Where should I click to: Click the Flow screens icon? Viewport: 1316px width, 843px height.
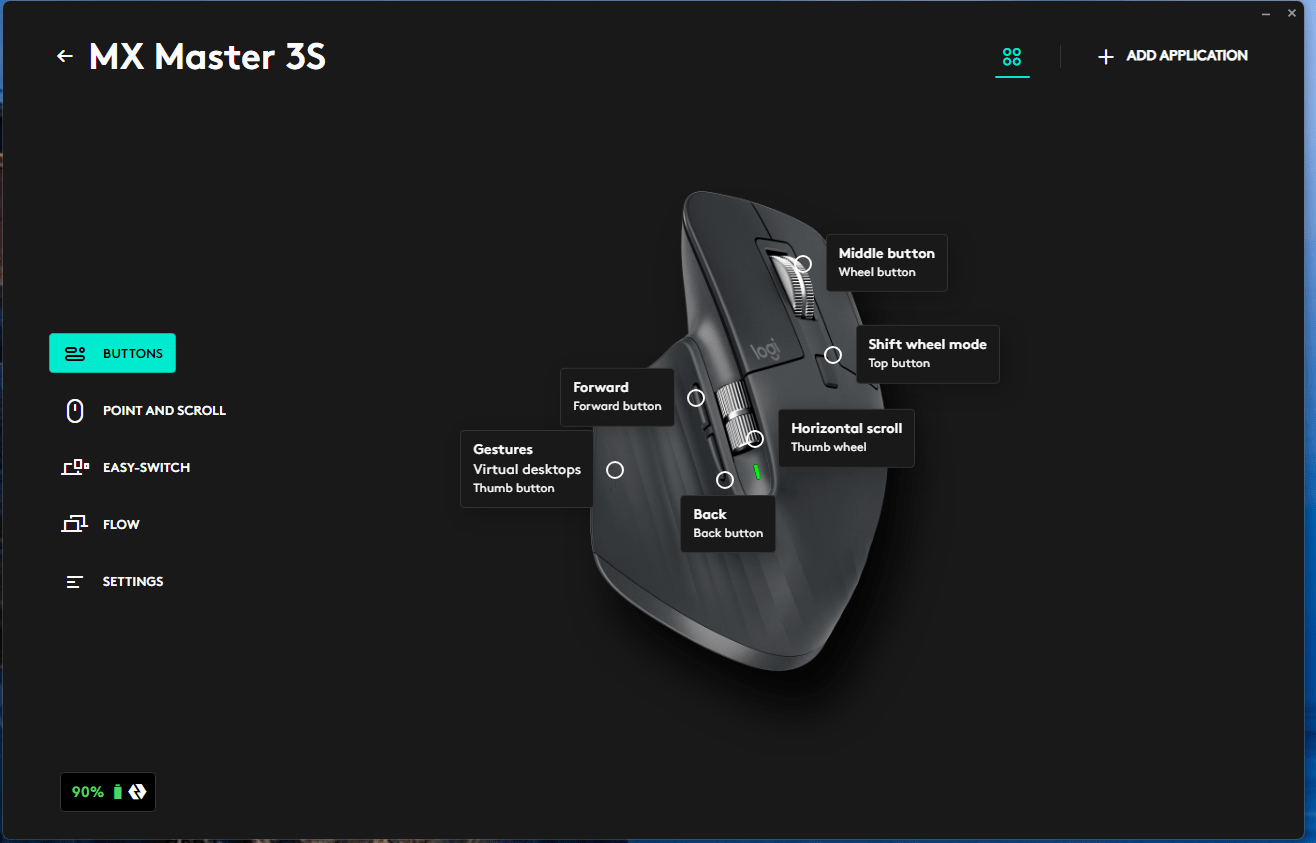(75, 524)
